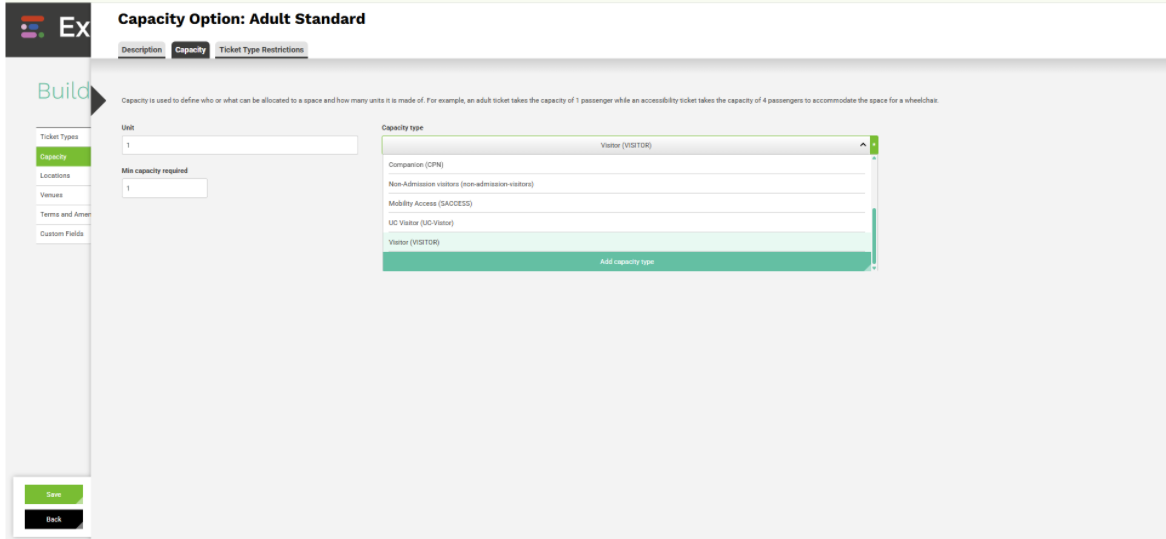Viewport: 1166px width, 539px height.
Task: Collapse the Capacity type dropdown
Action: click(x=626, y=145)
